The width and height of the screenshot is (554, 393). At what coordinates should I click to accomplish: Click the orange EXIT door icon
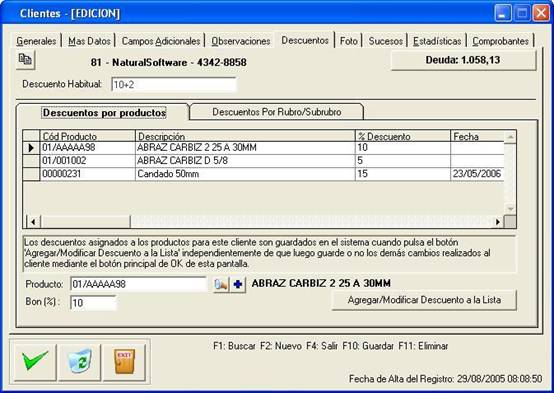pyautogui.click(x=124, y=362)
